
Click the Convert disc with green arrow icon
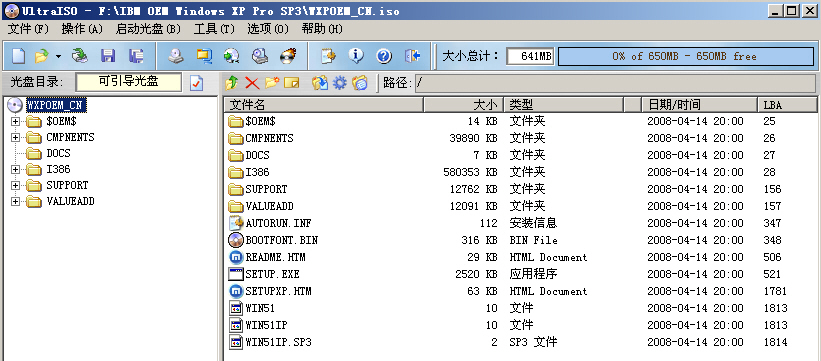231,56
